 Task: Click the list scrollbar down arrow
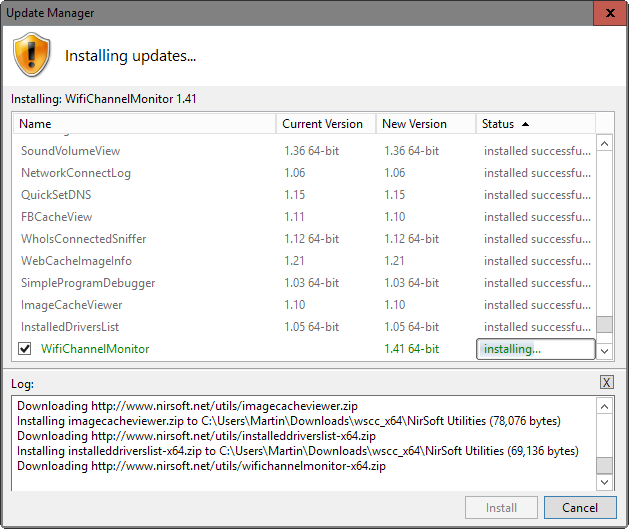[605, 352]
